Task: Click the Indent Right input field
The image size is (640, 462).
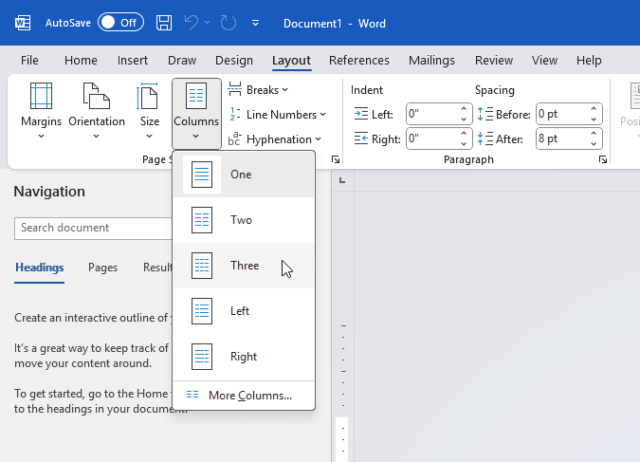Action: tap(433, 139)
